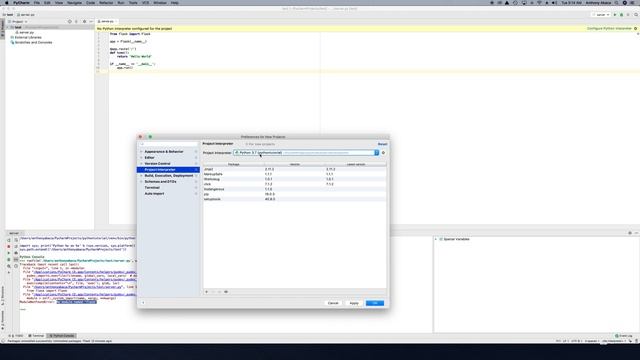Click the green execute console icon
Viewport: 640px width, 360px height.
[x=9, y=253]
